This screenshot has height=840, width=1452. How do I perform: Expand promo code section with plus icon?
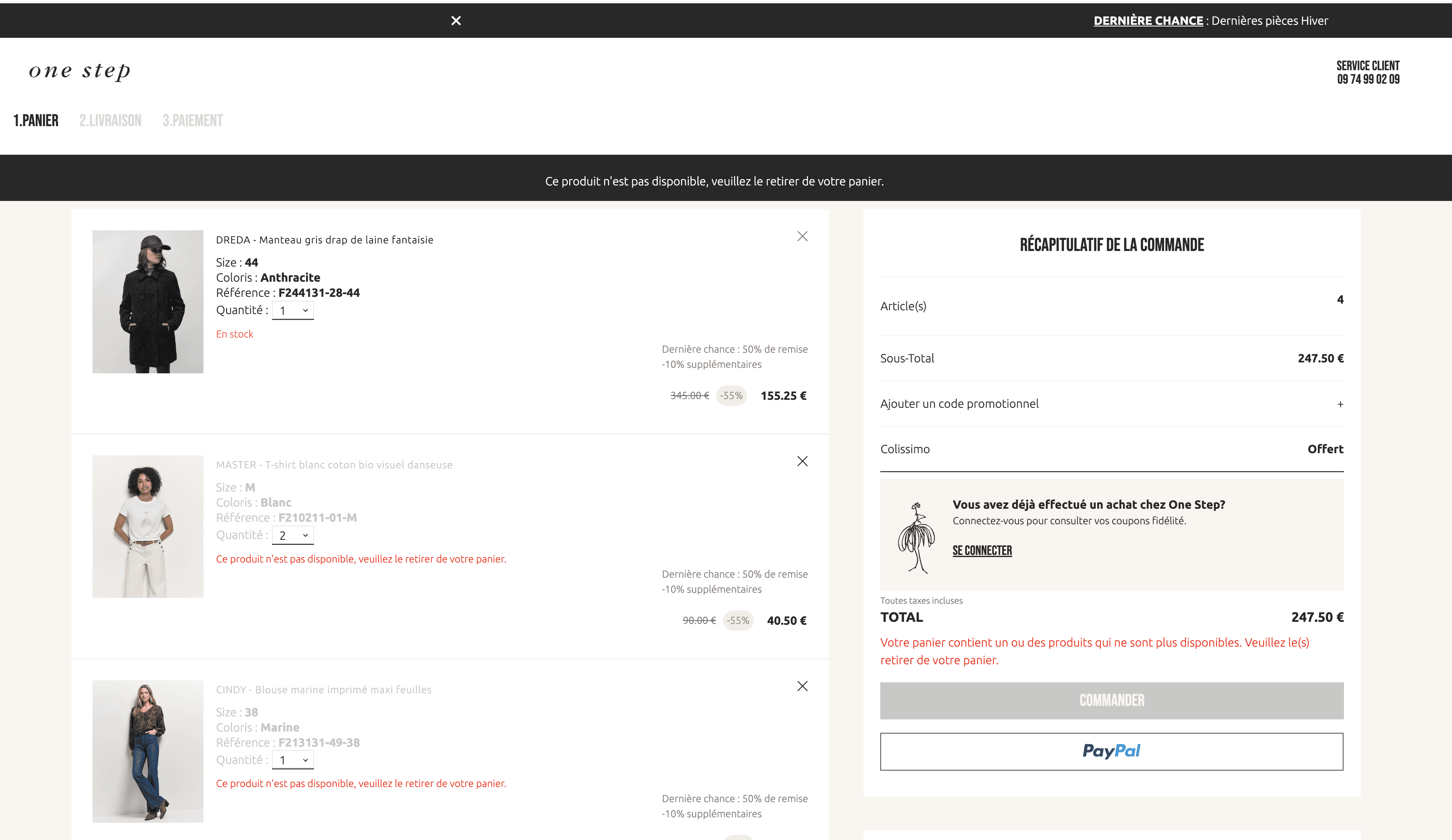[x=1340, y=404]
